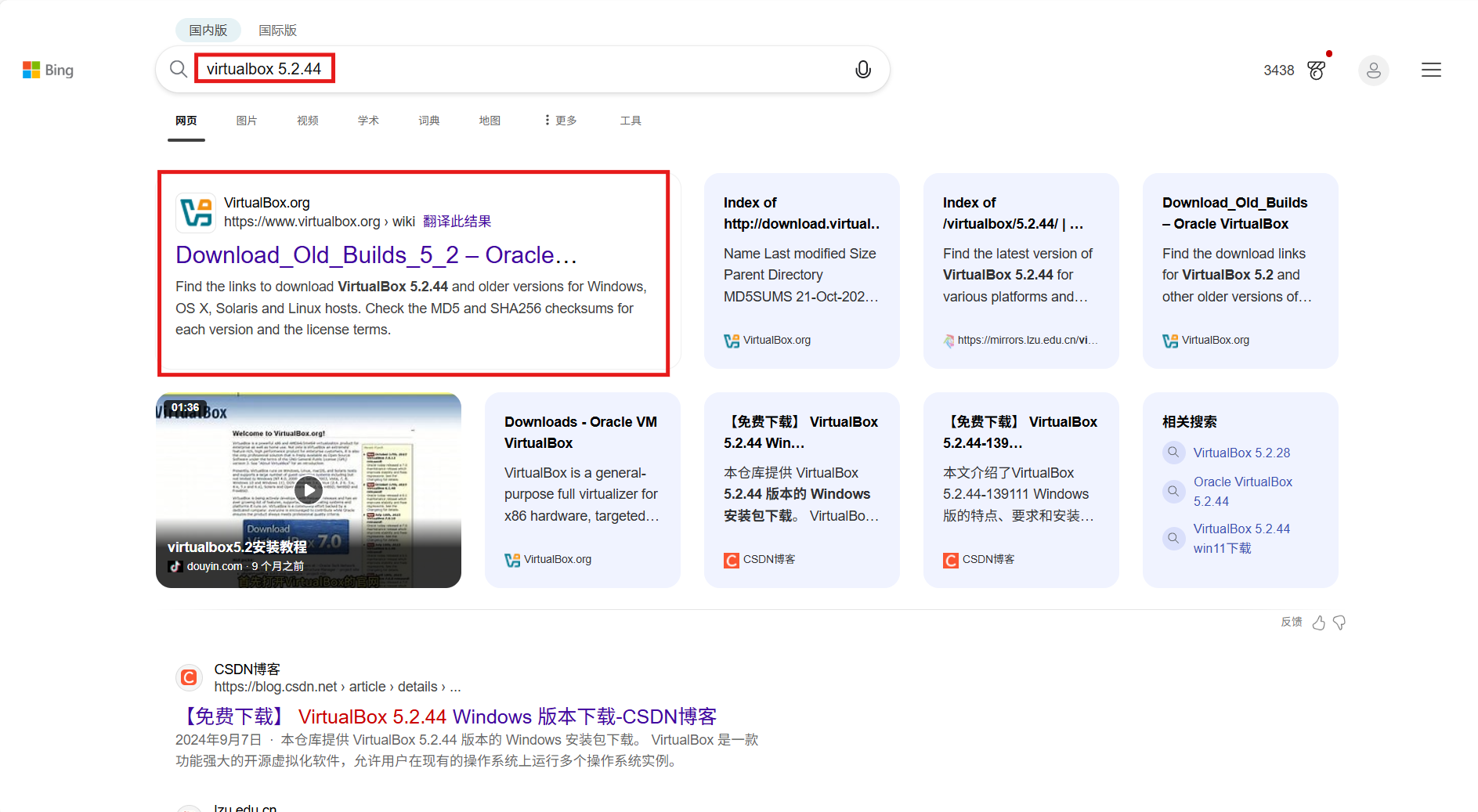Open Index of /virtualbox/5.2.44/ card
This screenshot has width=1478, height=812.
coord(1021,270)
